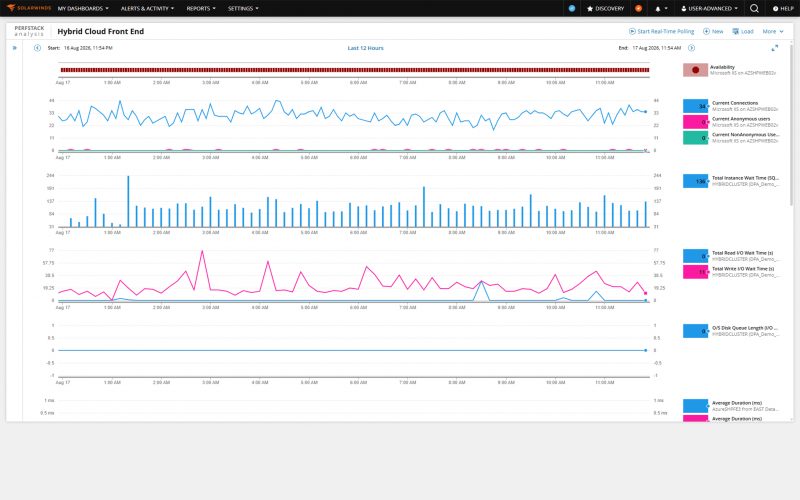Click the Hybrid Cloud Front End title
Image resolution: width=800 pixels, height=500 pixels.
[101, 31]
